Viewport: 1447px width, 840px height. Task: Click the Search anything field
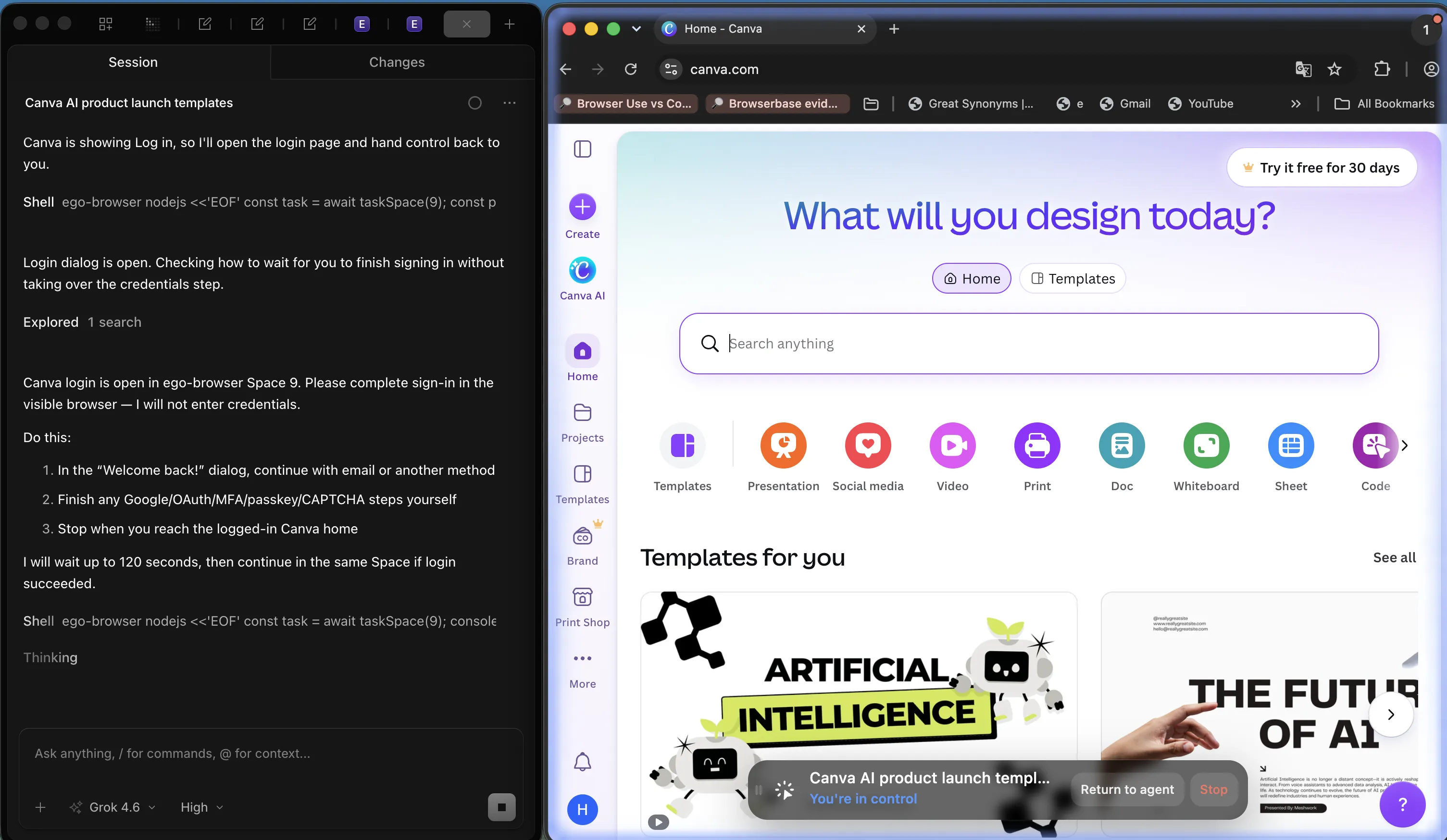[x=1028, y=343]
